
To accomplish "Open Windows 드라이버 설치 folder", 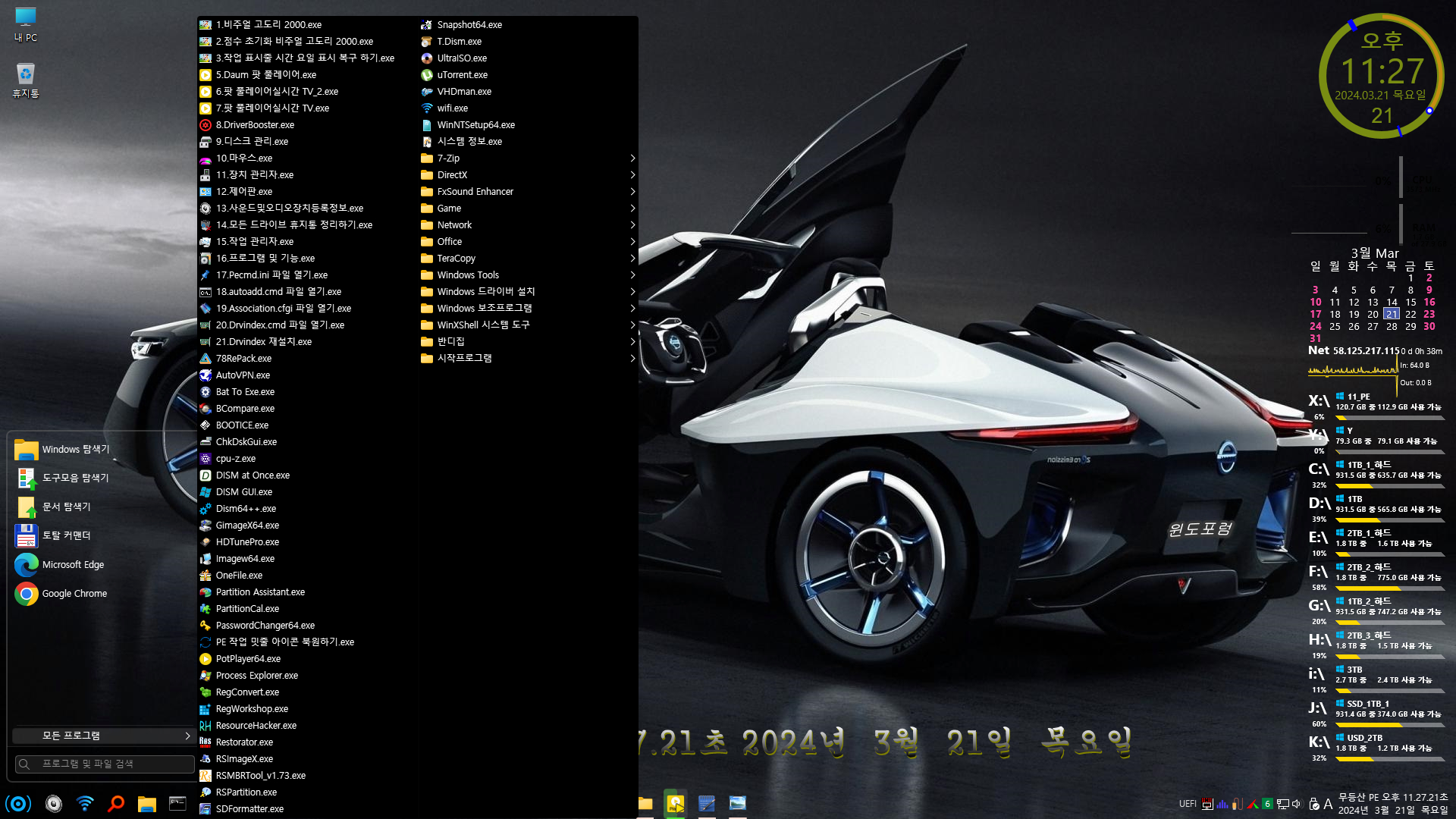I will click(x=528, y=292).
